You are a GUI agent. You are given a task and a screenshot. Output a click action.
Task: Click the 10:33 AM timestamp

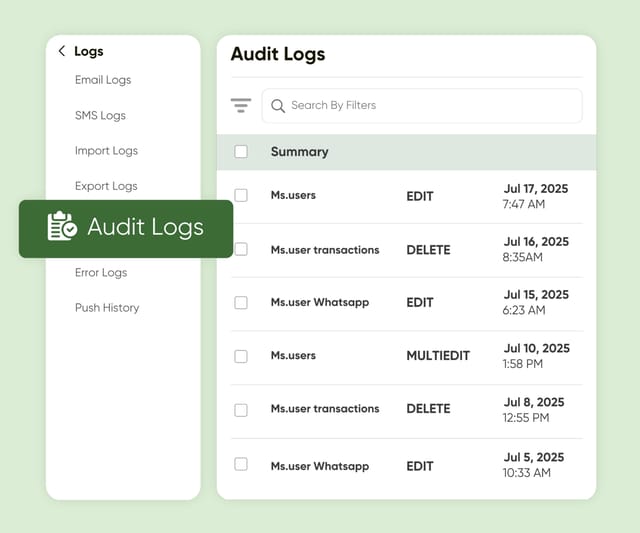click(527, 473)
